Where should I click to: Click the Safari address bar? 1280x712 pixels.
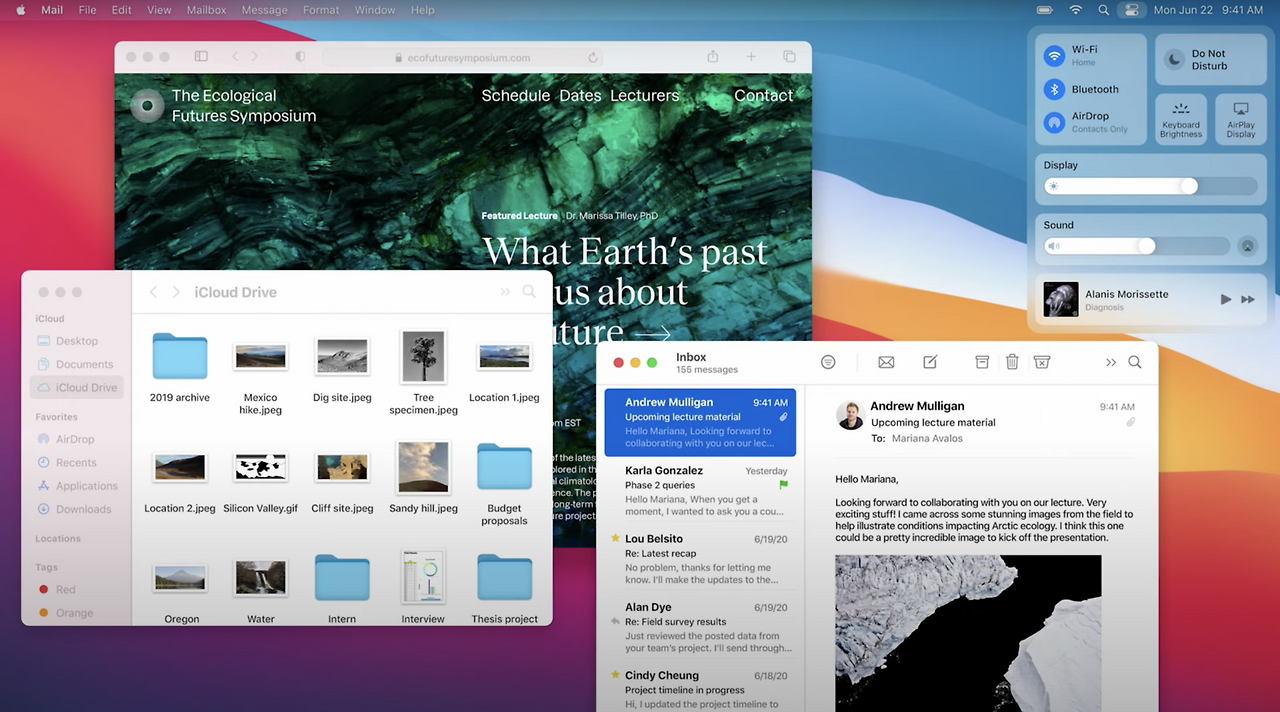462,58
